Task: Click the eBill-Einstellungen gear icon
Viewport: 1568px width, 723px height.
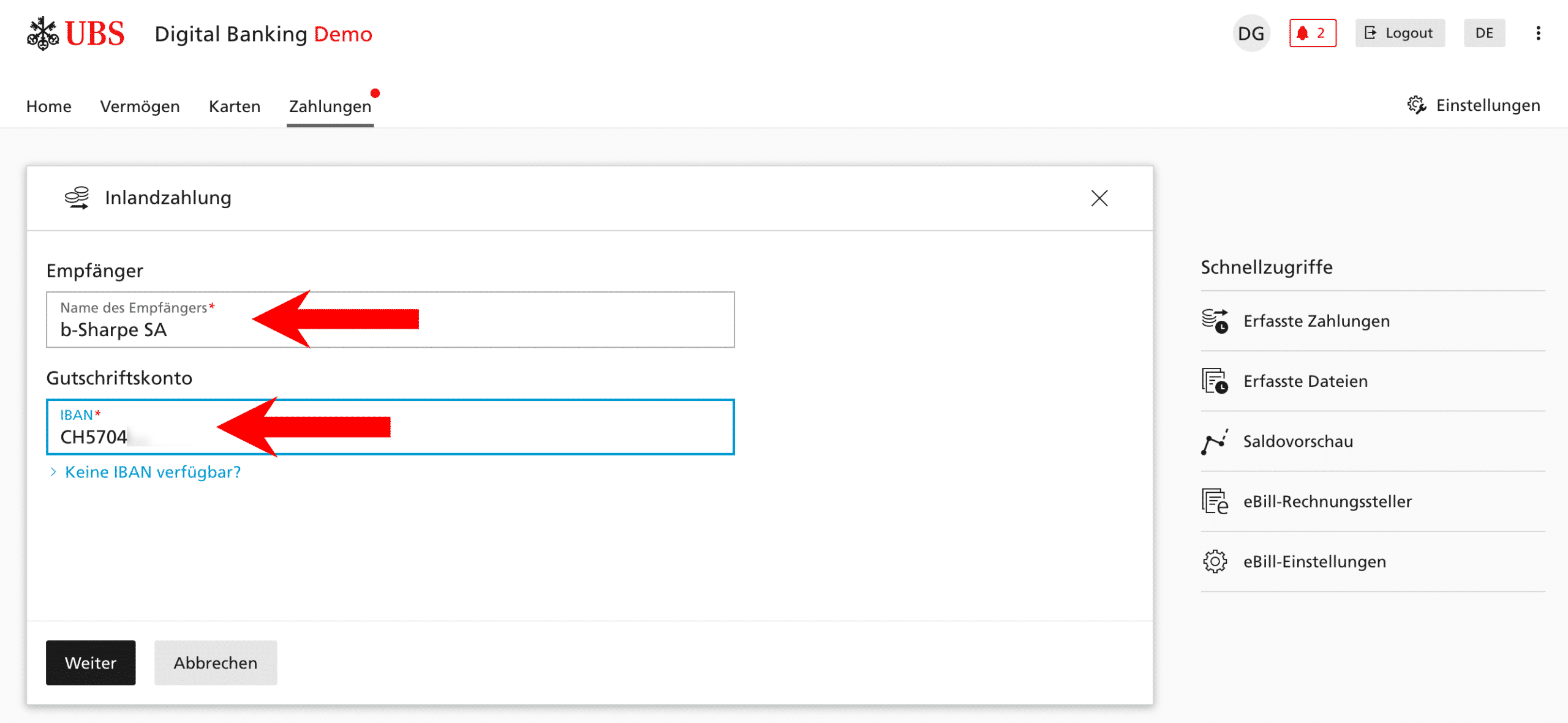Action: [1215, 561]
